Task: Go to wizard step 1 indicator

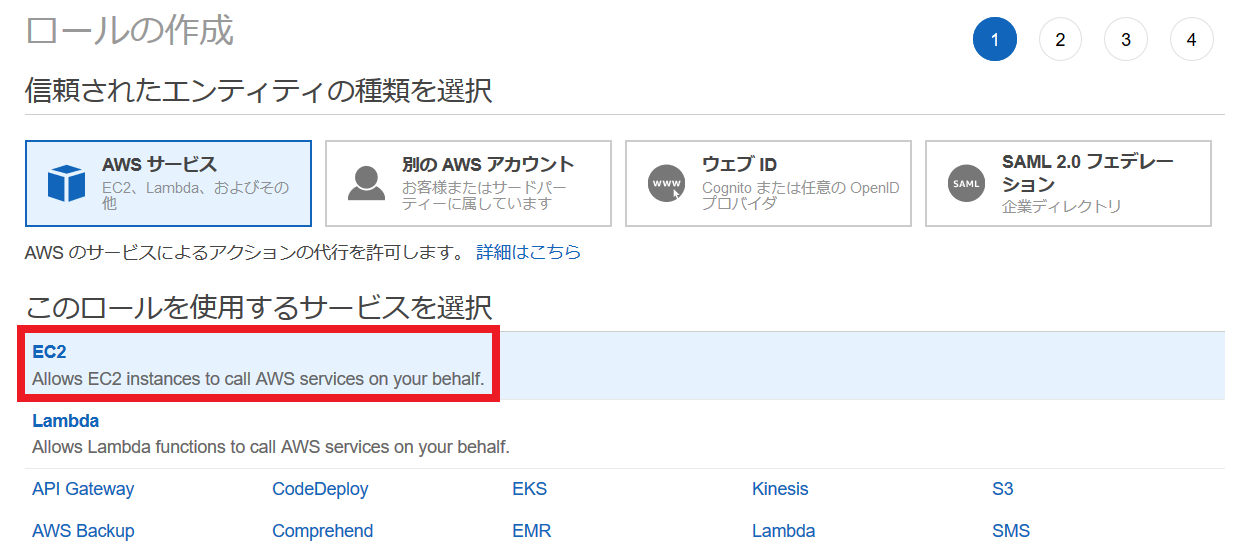Action: (995, 40)
